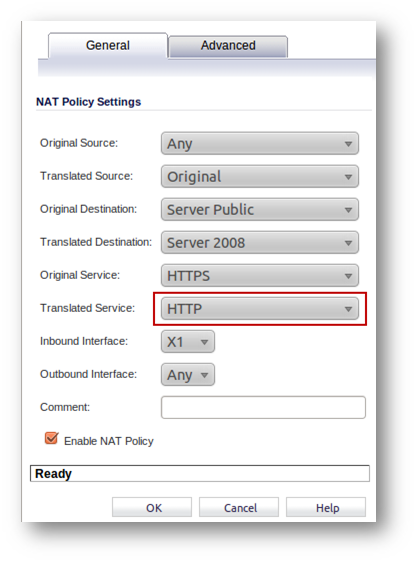Open the Translated Source dropdown
The height and width of the screenshot is (564, 418).
260,177
